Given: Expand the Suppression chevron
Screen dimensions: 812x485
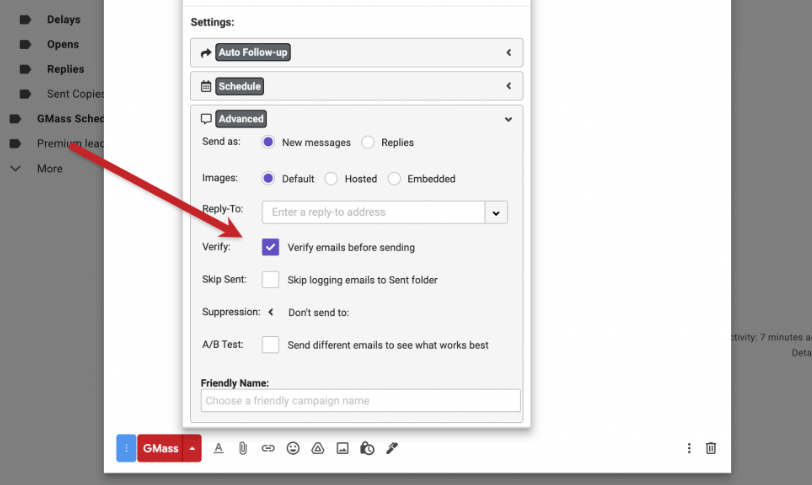Looking at the screenshot, I should click(x=270, y=312).
